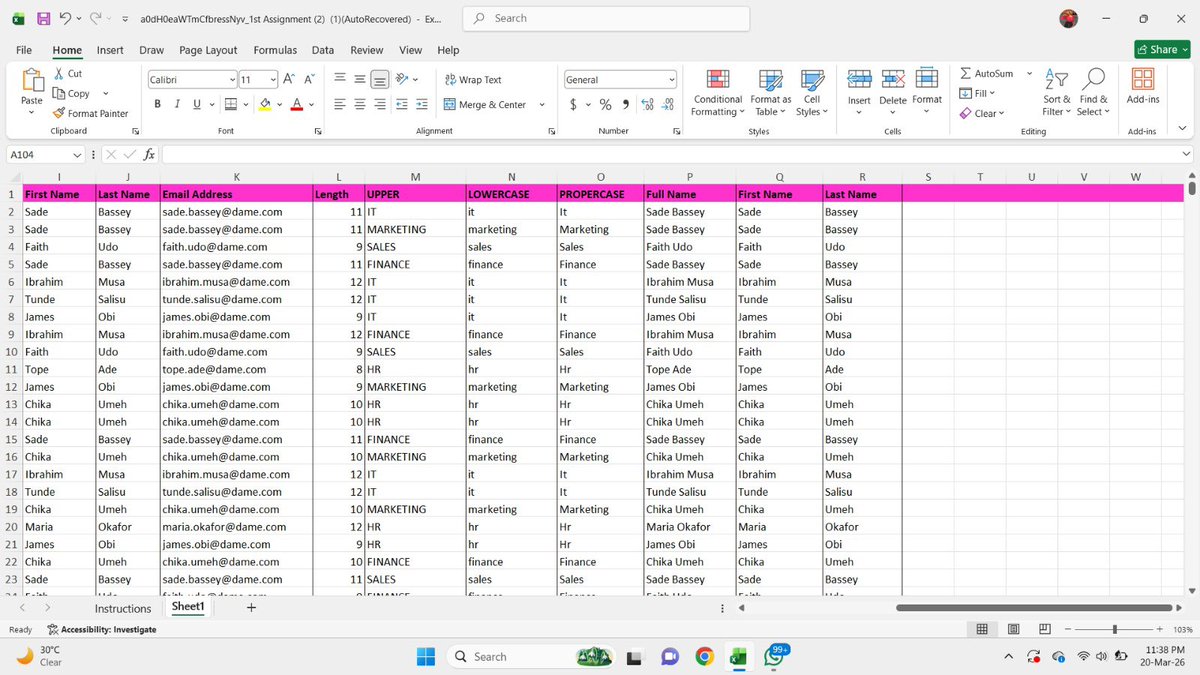Toggle Bold formatting
Image resolution: width=1200 pixels, height=675 pixels.
point(157,104)
